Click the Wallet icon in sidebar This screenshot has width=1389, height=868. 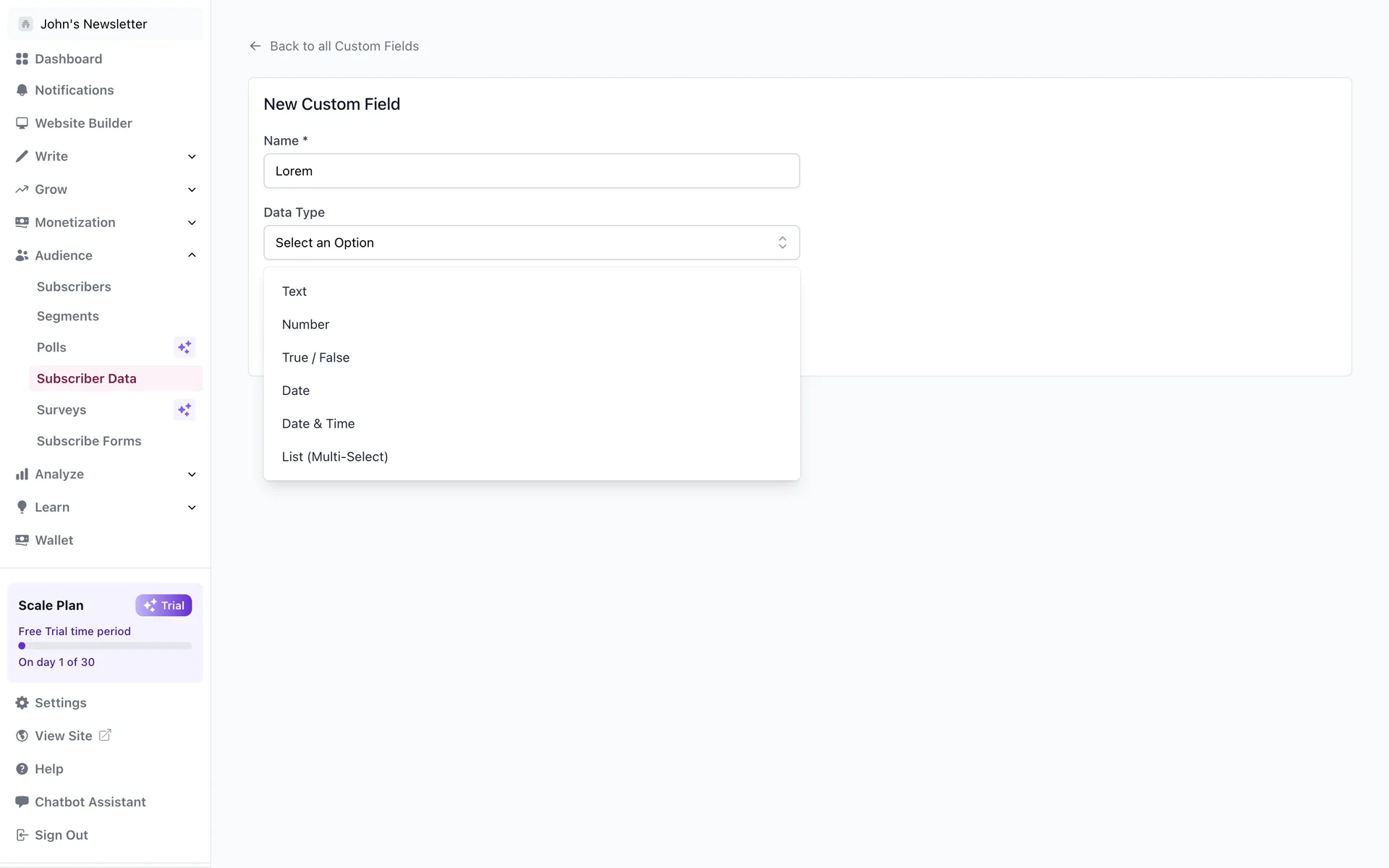(x=22, y=540)
